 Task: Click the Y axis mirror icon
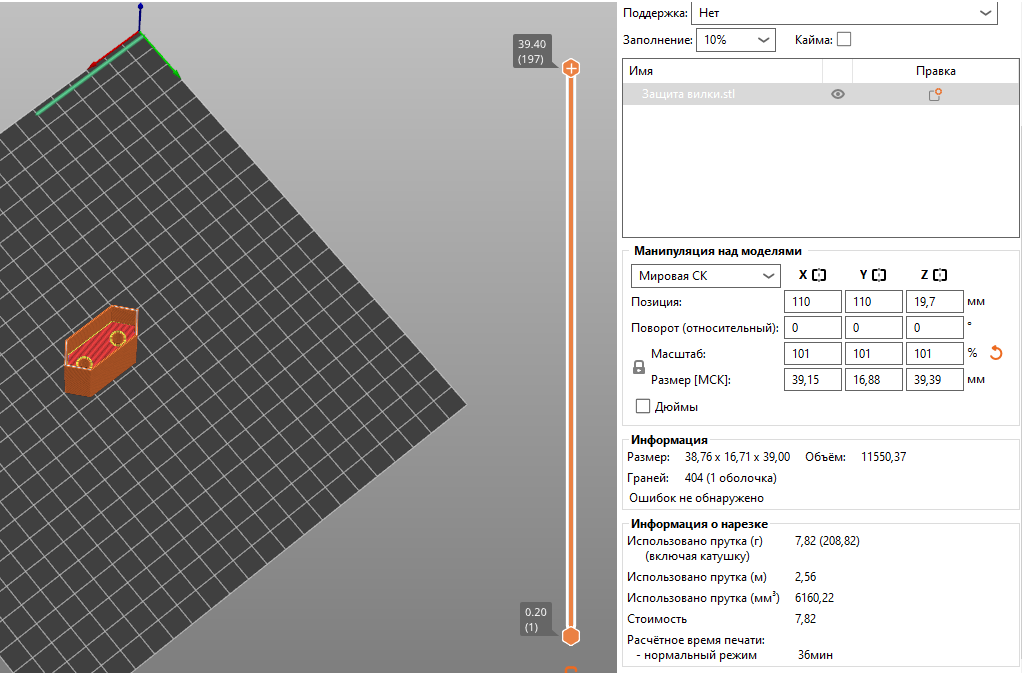880,275
